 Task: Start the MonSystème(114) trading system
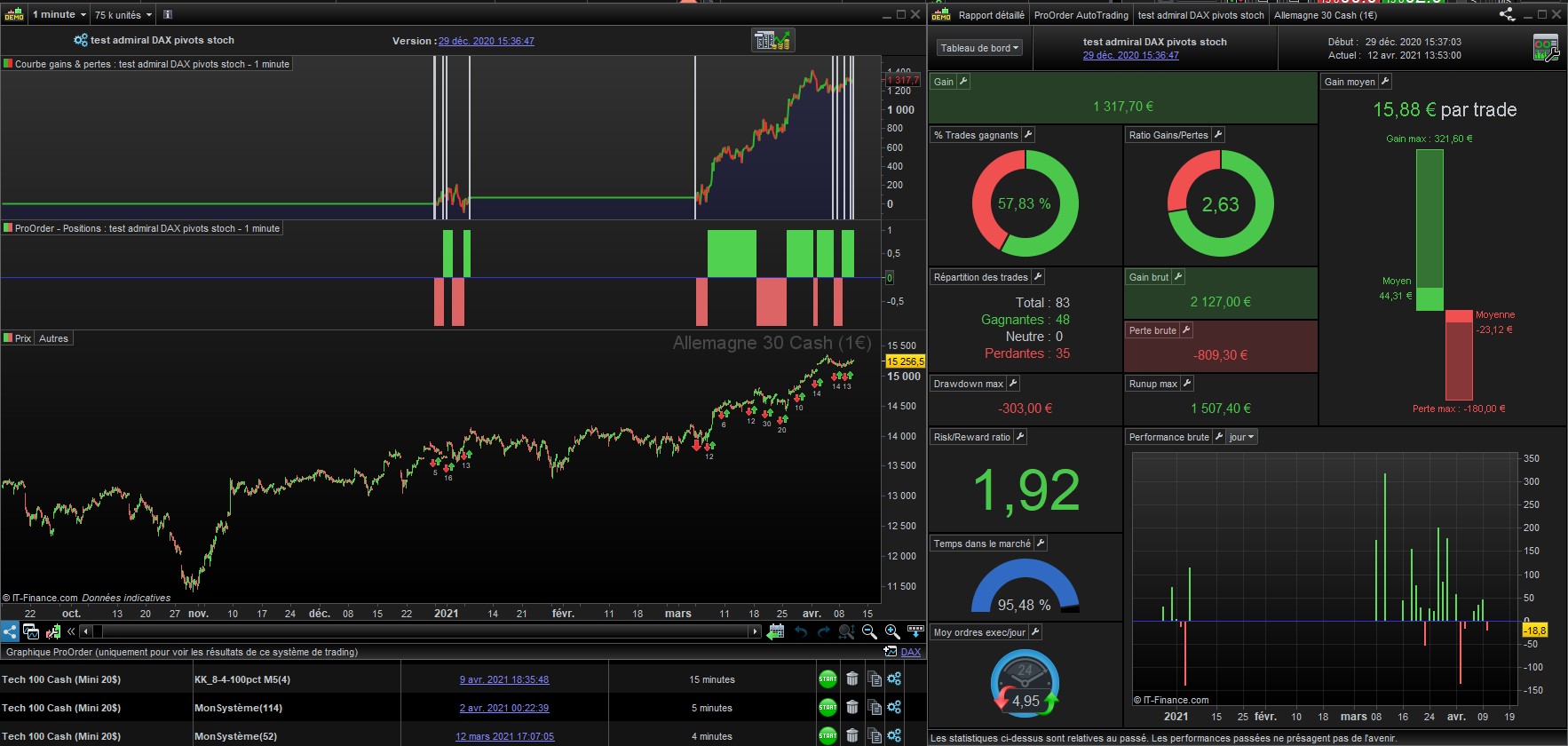(828, 708)
